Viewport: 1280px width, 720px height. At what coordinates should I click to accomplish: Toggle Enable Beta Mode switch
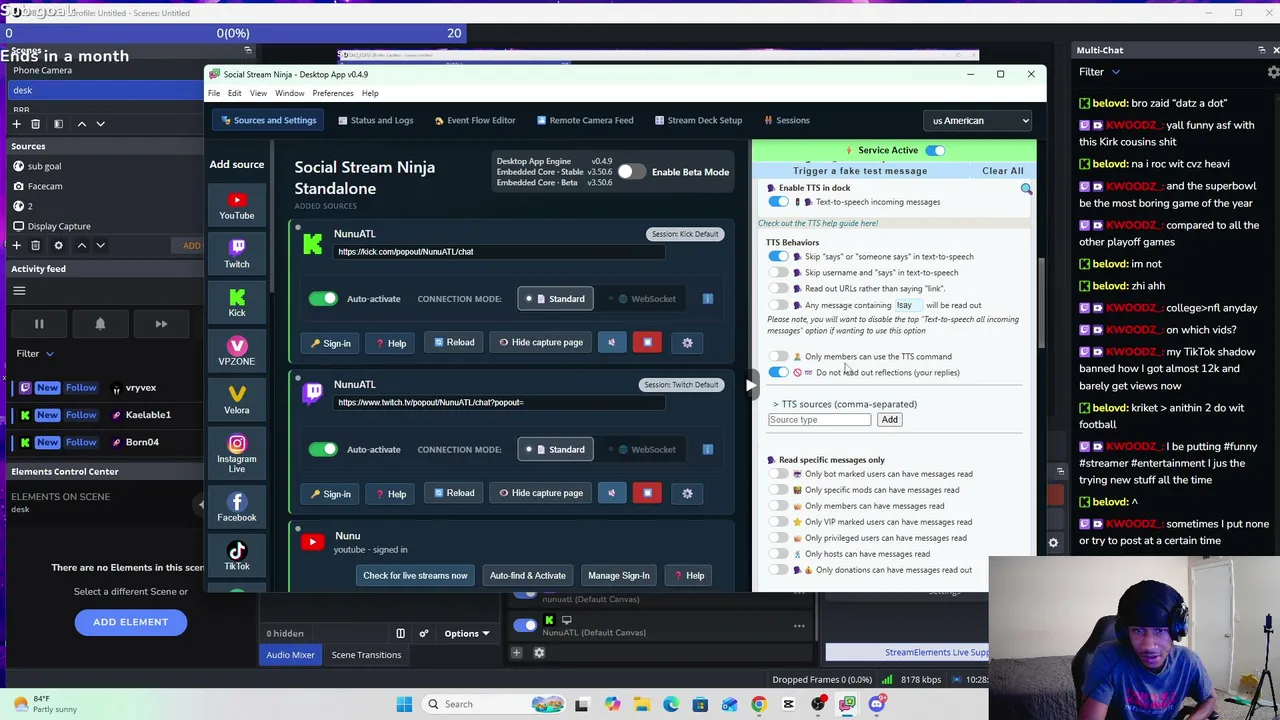click(631, 172)
